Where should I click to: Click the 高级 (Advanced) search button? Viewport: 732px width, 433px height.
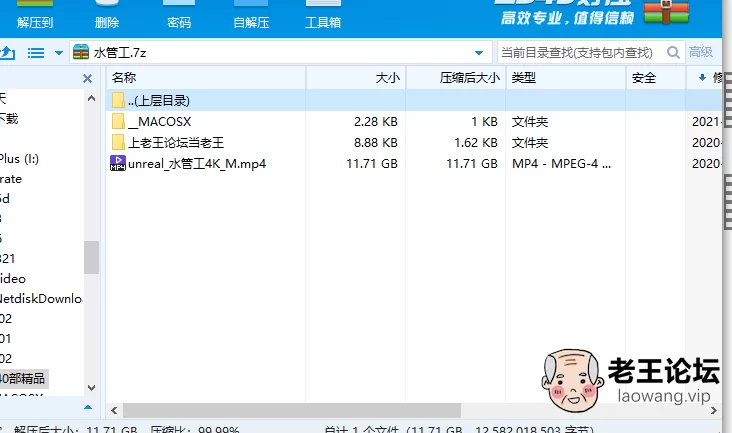tap(701, 53)
